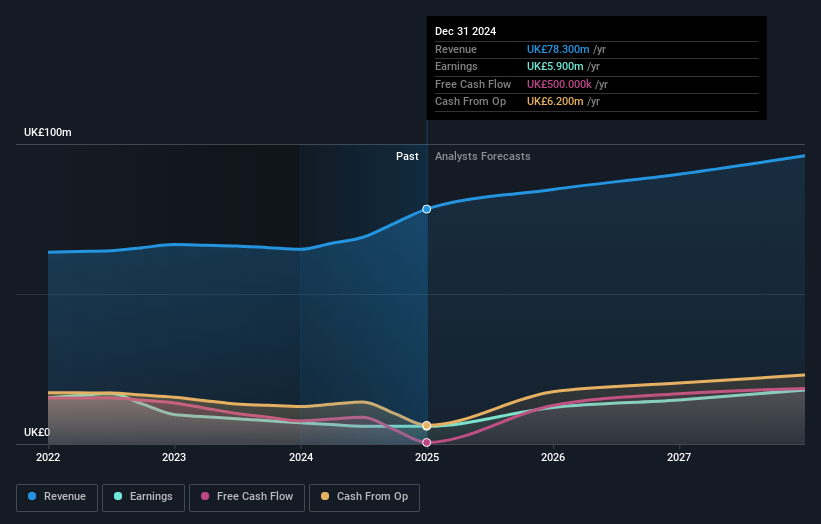Click the 2026 x-axis label
Image resolution: width=821 pixels, height=524 pixels.
(x=553, y=458)
